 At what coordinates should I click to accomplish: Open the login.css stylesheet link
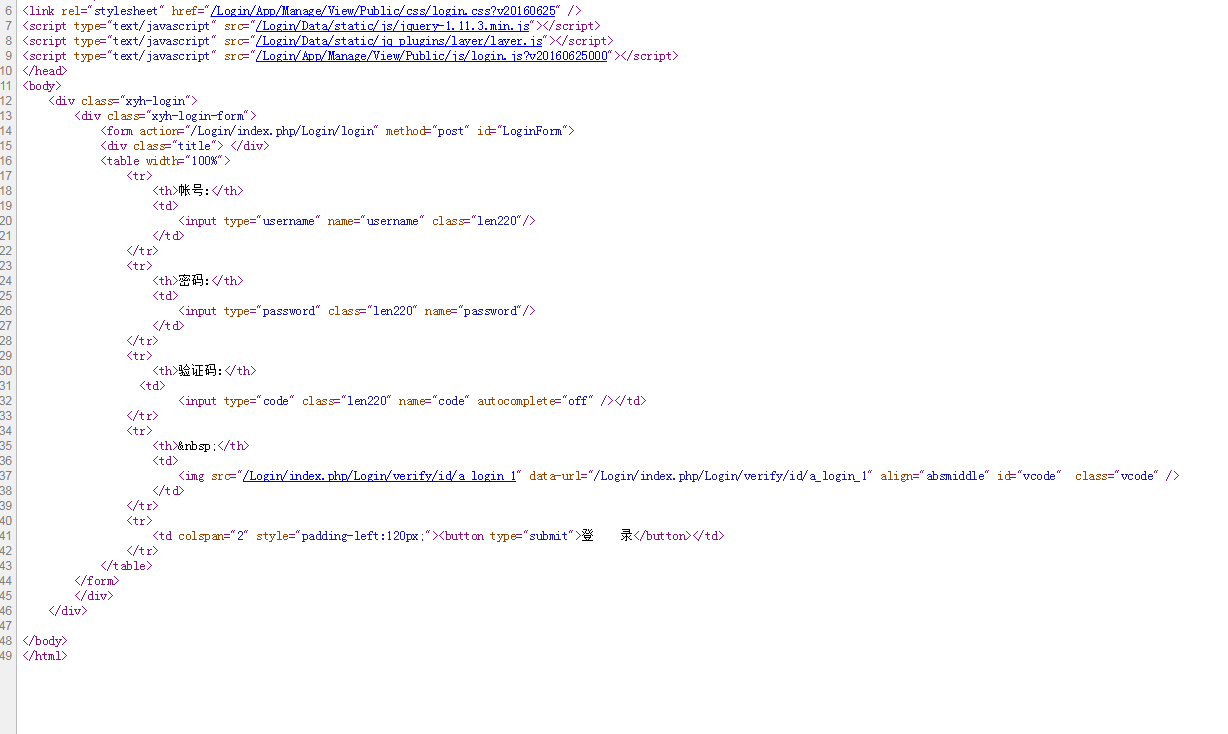click(x=382, y=11)
